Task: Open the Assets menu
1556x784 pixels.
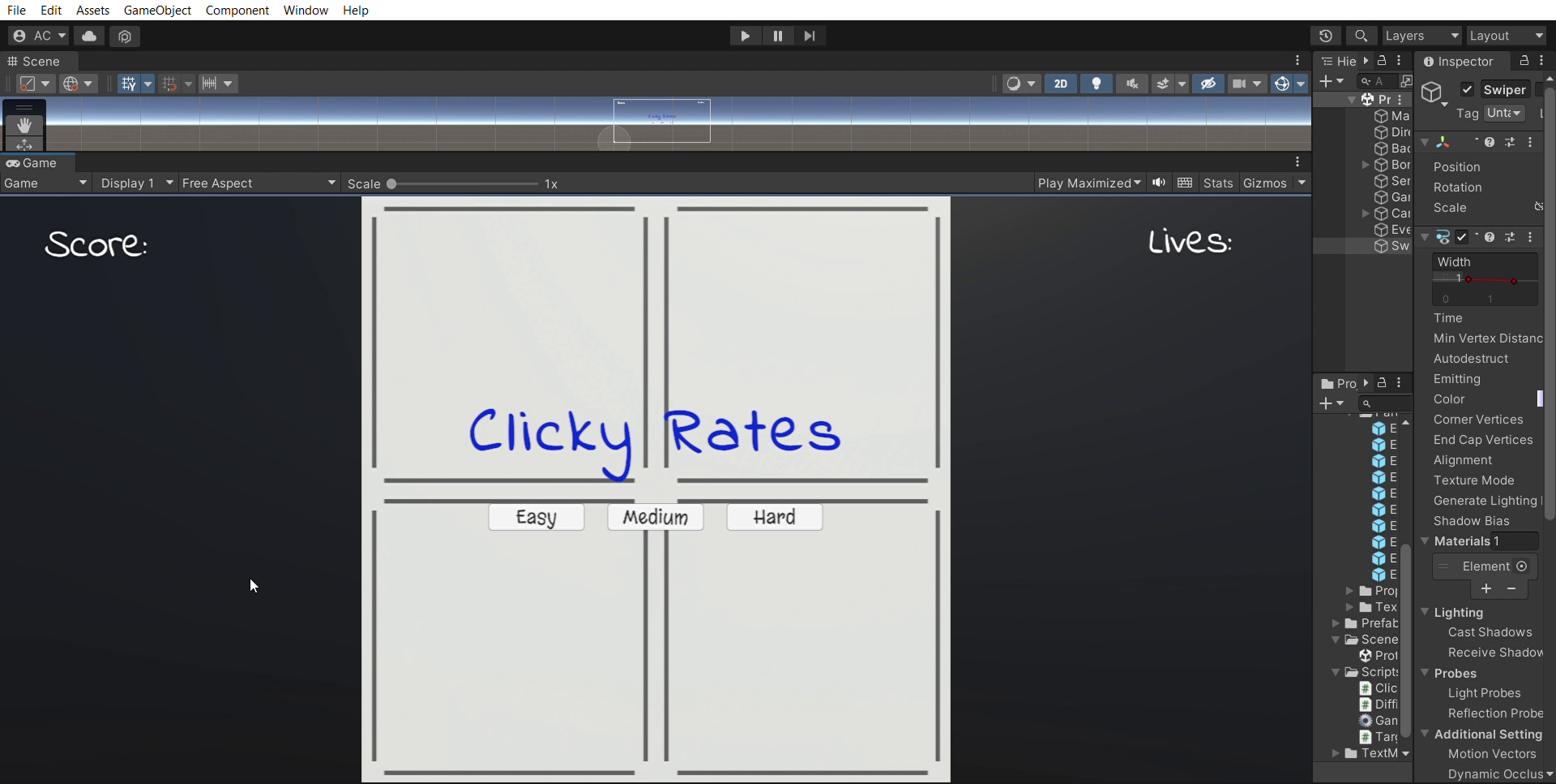Action: [x=92, y=11]
